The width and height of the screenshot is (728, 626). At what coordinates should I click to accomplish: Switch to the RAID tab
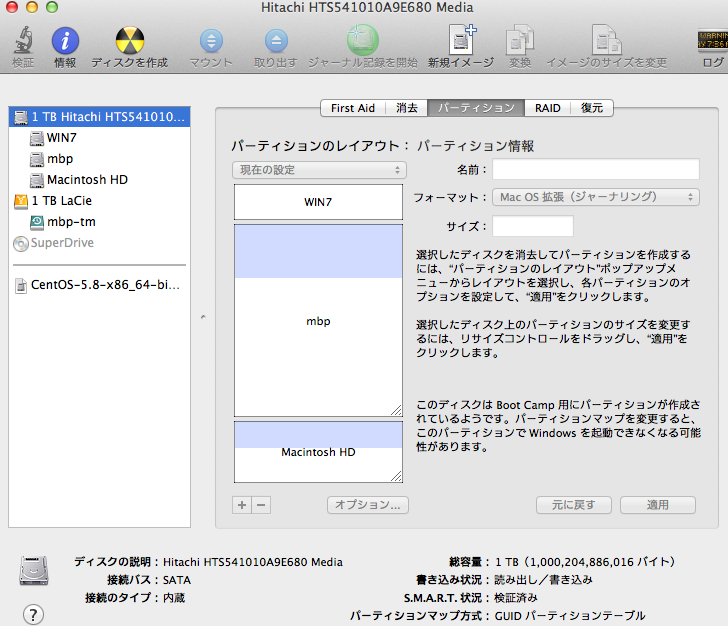[x=547, y=108]
